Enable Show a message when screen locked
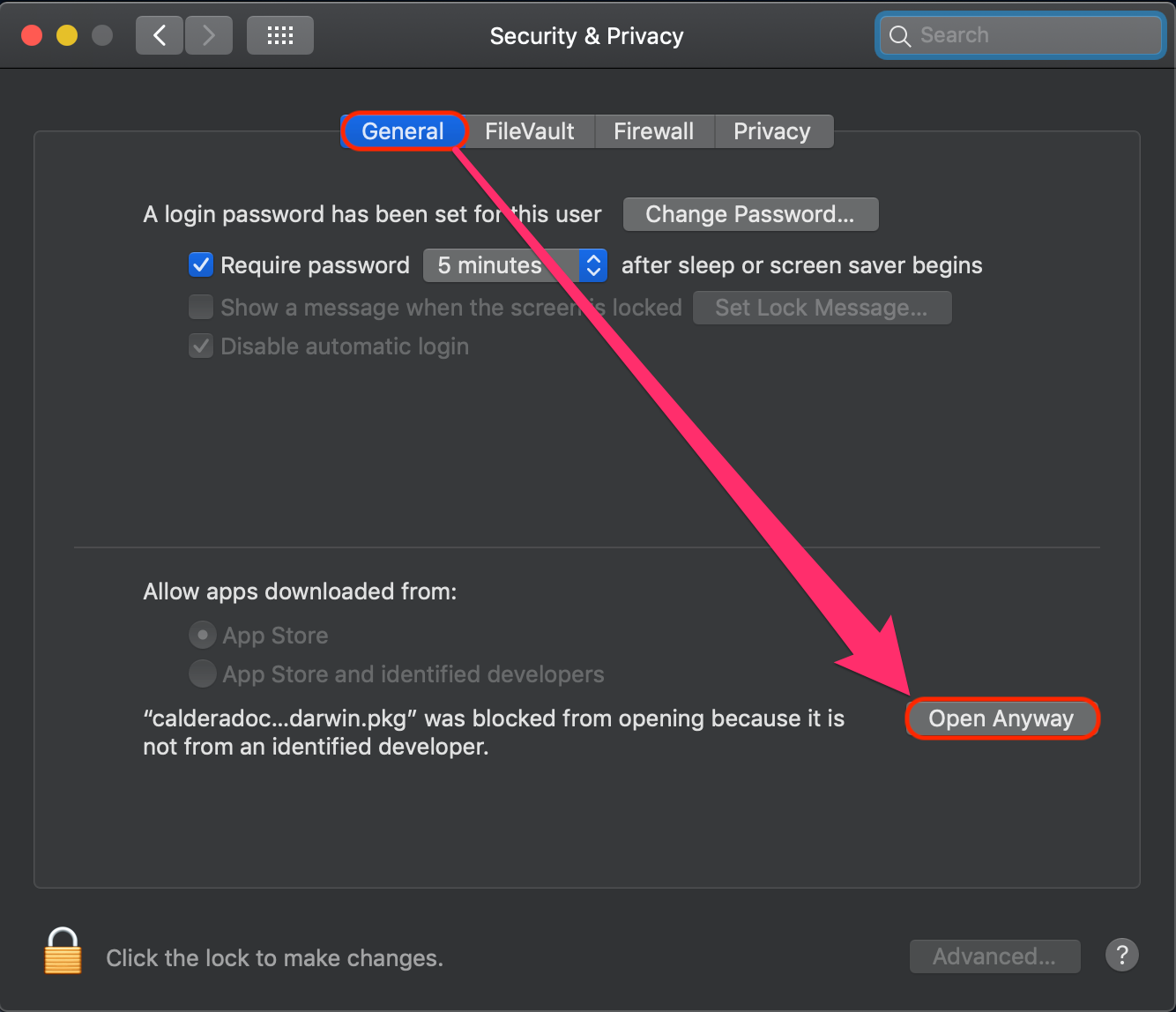Screen dimensions: 1176x1012 pyautogui.click(x=201, y=307)
